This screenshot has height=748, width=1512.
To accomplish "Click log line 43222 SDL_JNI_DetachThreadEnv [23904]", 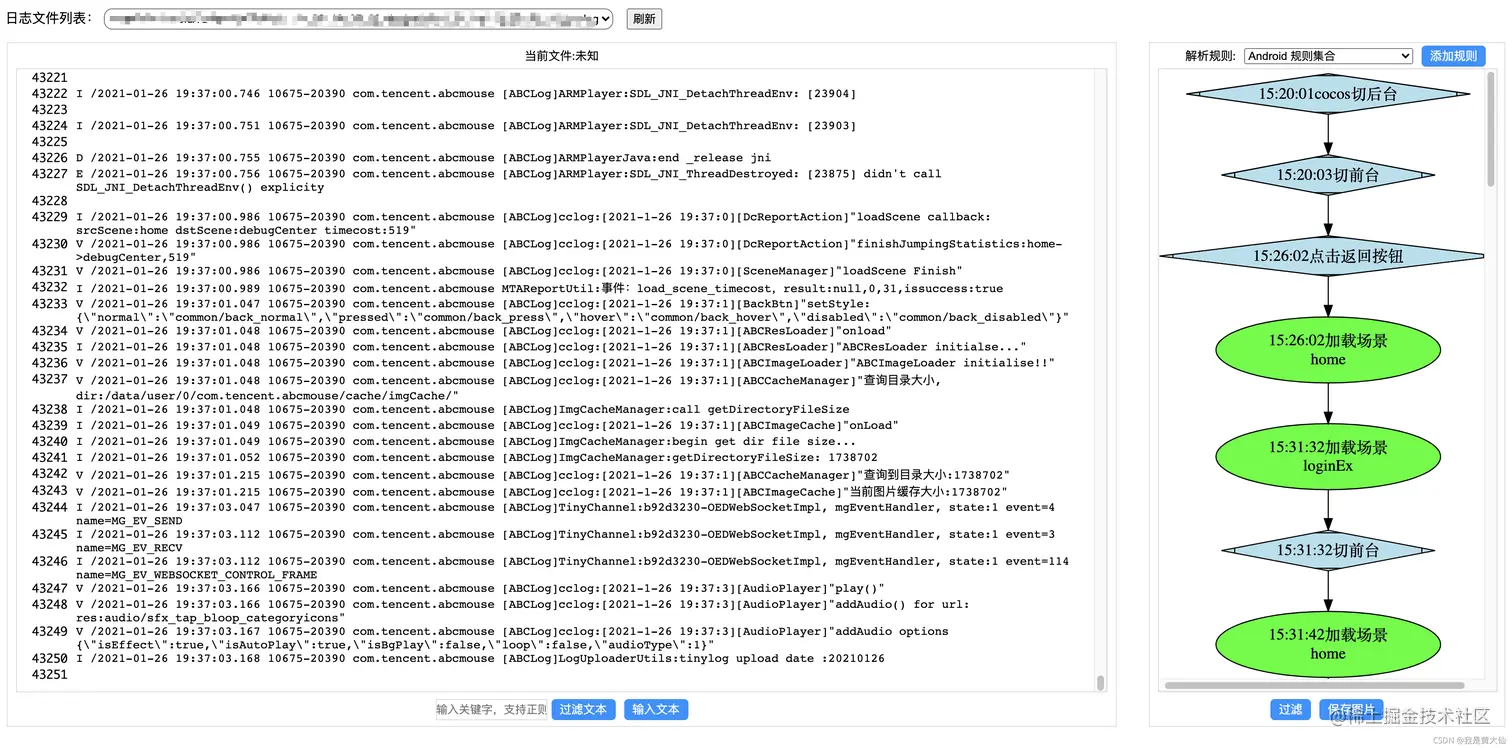I will tap(467, 94).
